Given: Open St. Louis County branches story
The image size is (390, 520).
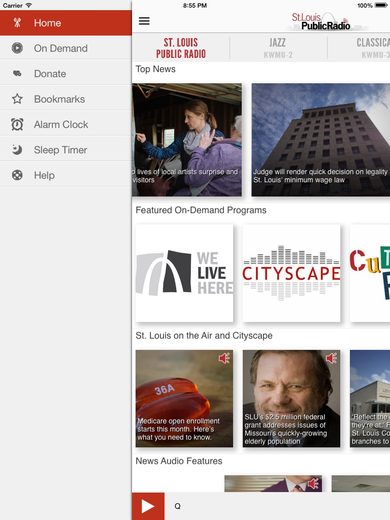Looking at the screenshot, I should [370, 398].
